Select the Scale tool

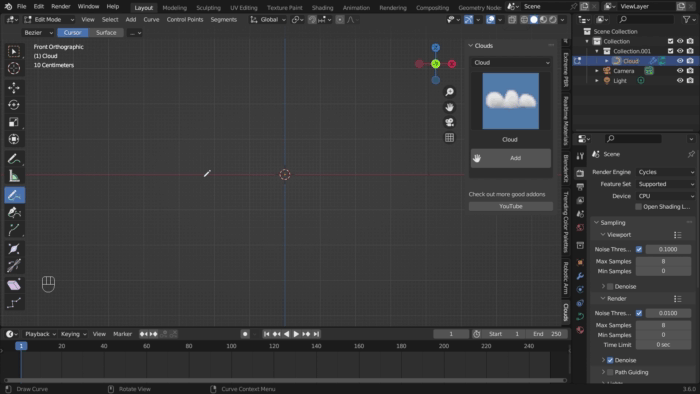pyautogui.click(x=14, y=122)
